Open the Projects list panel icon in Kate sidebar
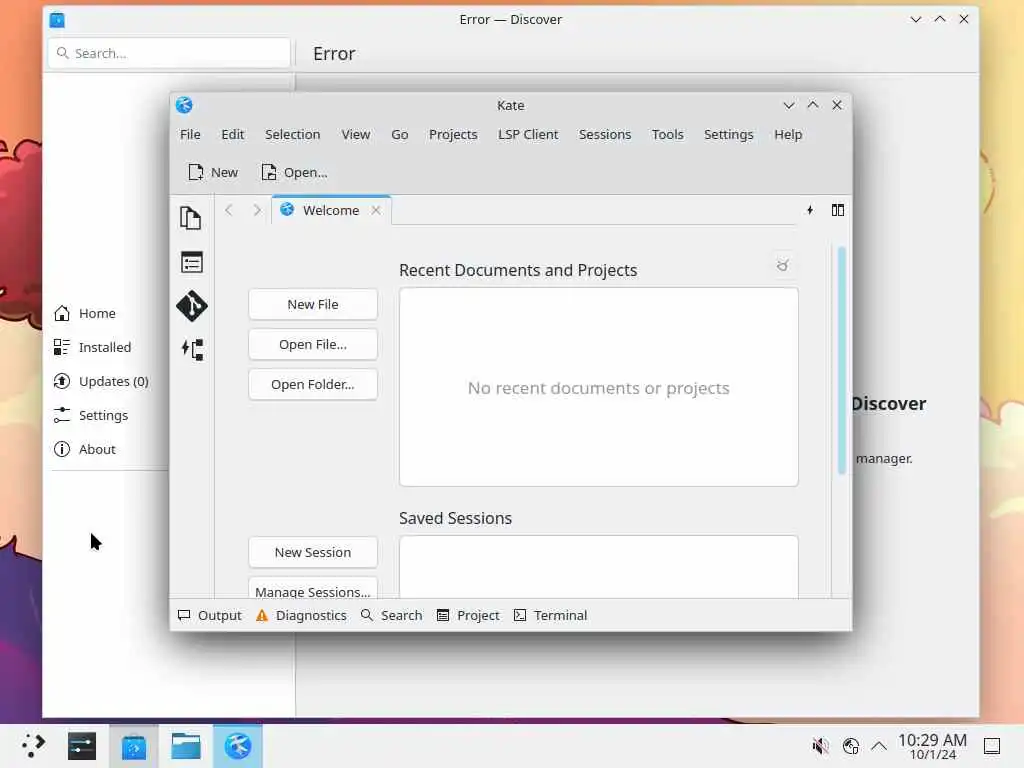Viewport: 1024px width, 768px height. [x=191, y=263]
